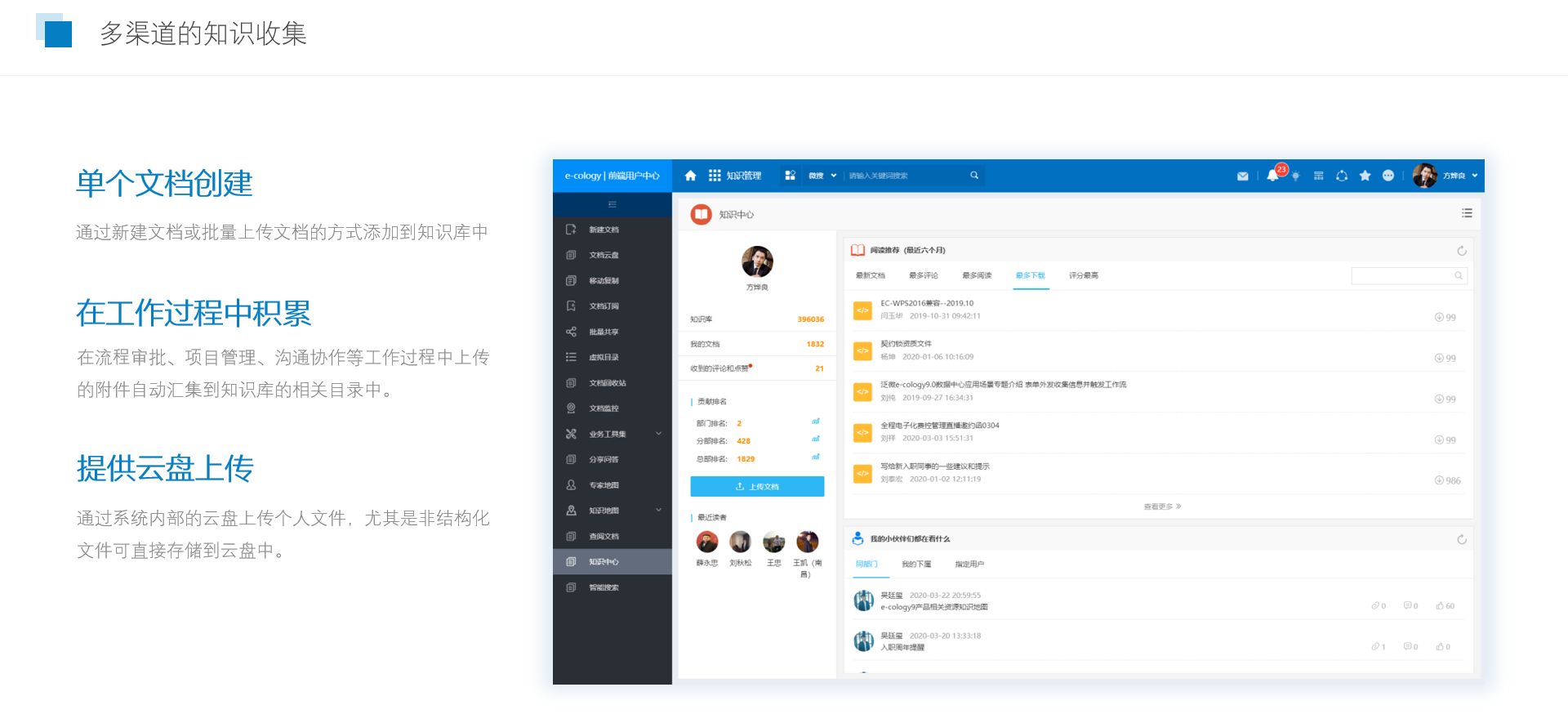Viewport: 1568px width, 714px height.
Task: Click the search magnifier in top bar
Action: (974, 176)
